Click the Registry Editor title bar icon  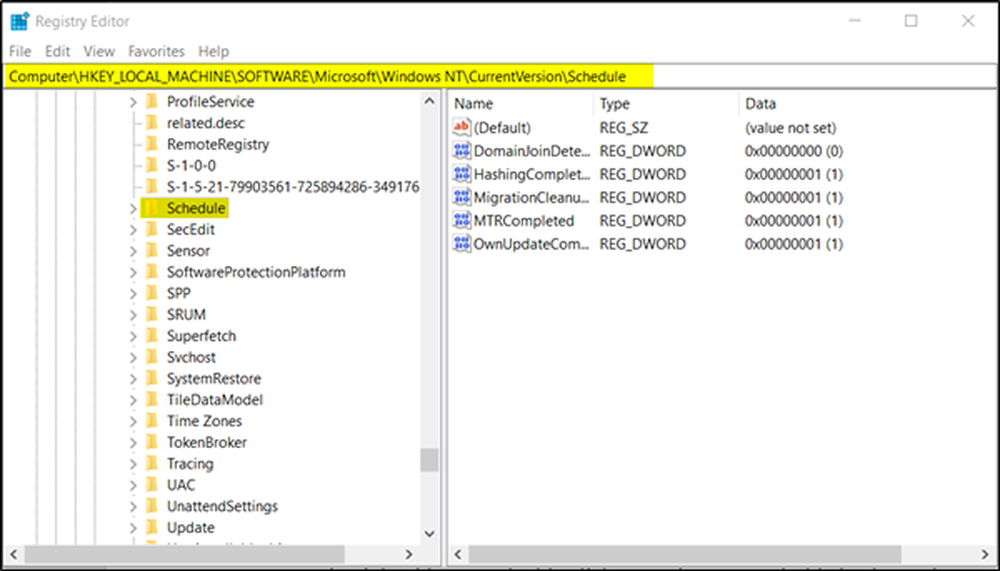point(19,21)
